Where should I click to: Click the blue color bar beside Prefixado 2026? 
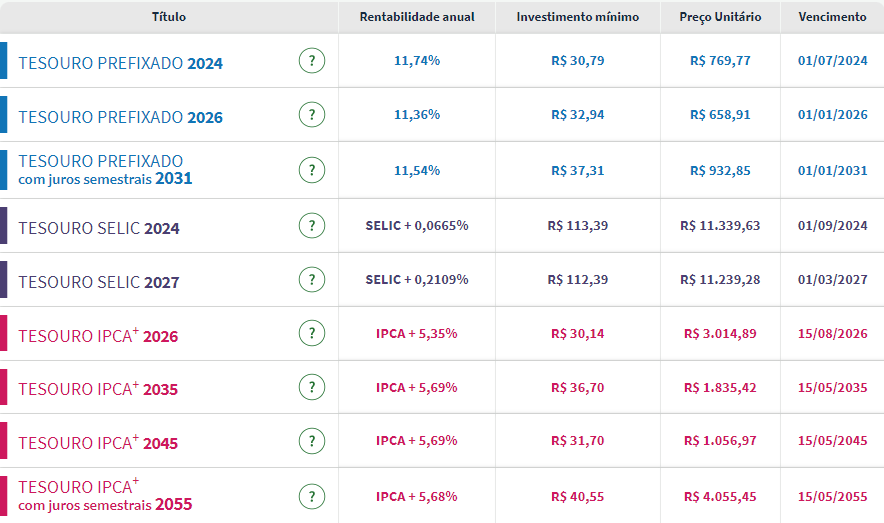tap(4, 115)
